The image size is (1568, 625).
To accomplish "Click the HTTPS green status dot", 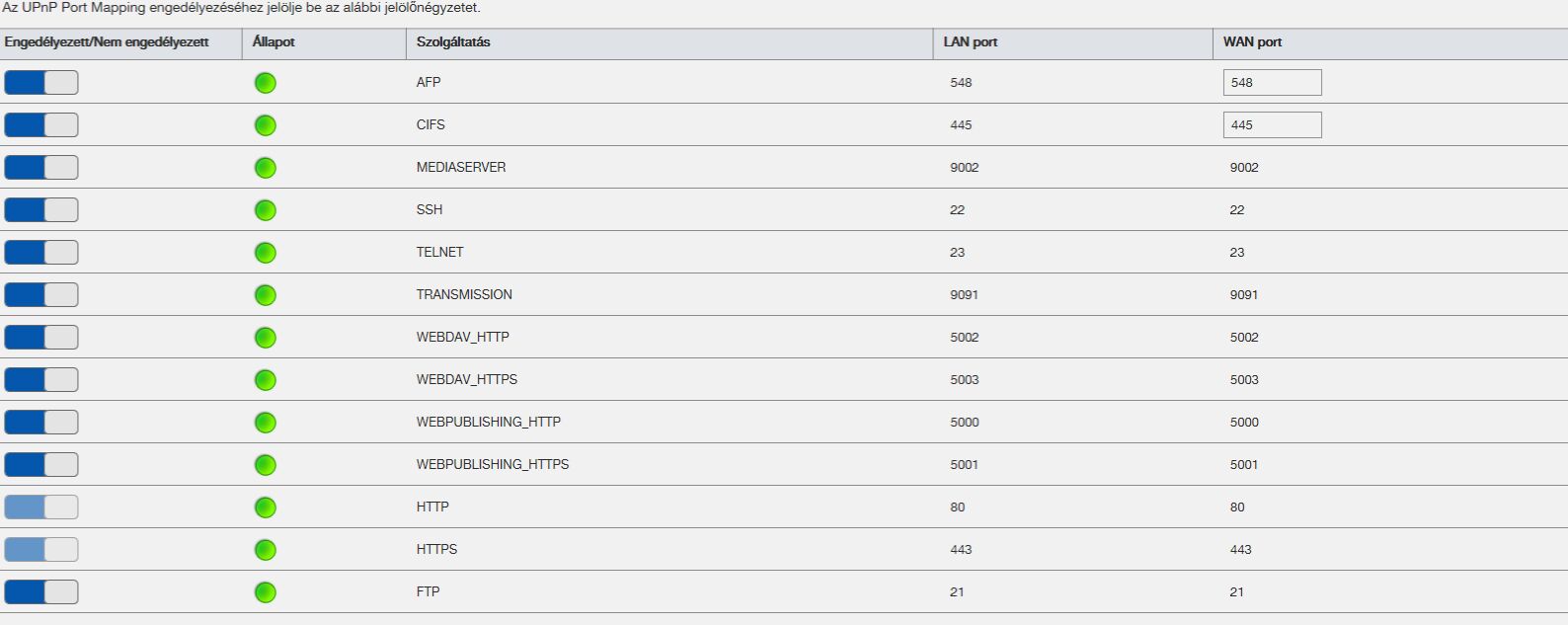I will click(265, 550).
